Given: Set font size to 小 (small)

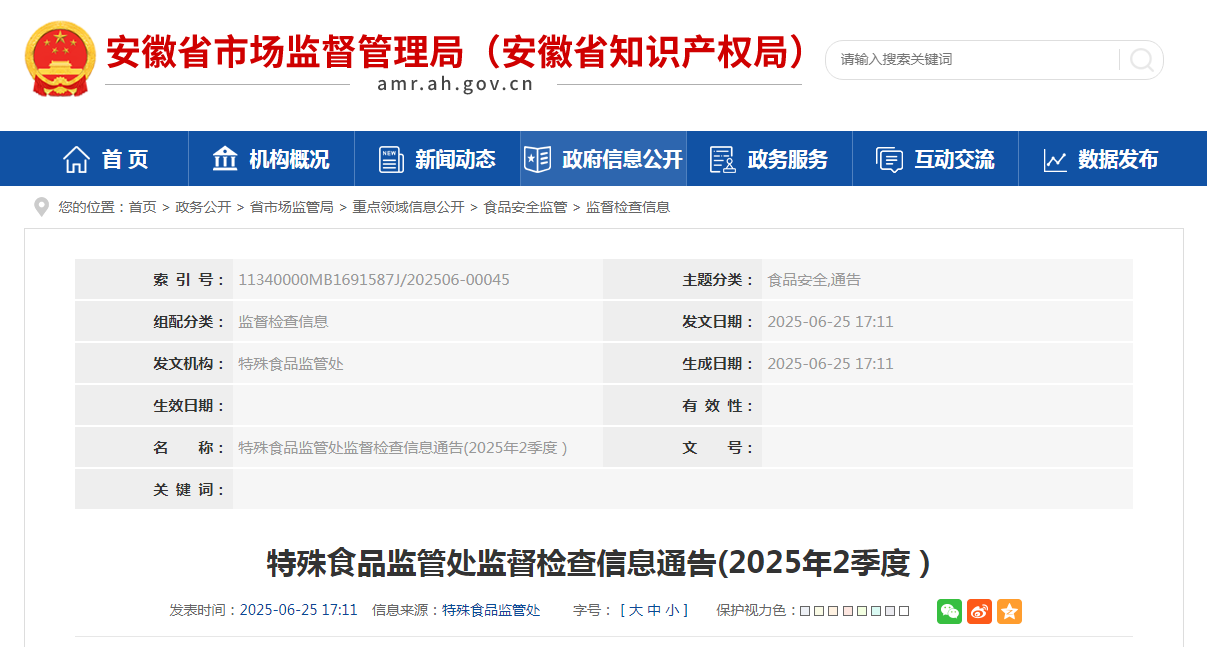Looking at the screenshot, I should (671, 610).
